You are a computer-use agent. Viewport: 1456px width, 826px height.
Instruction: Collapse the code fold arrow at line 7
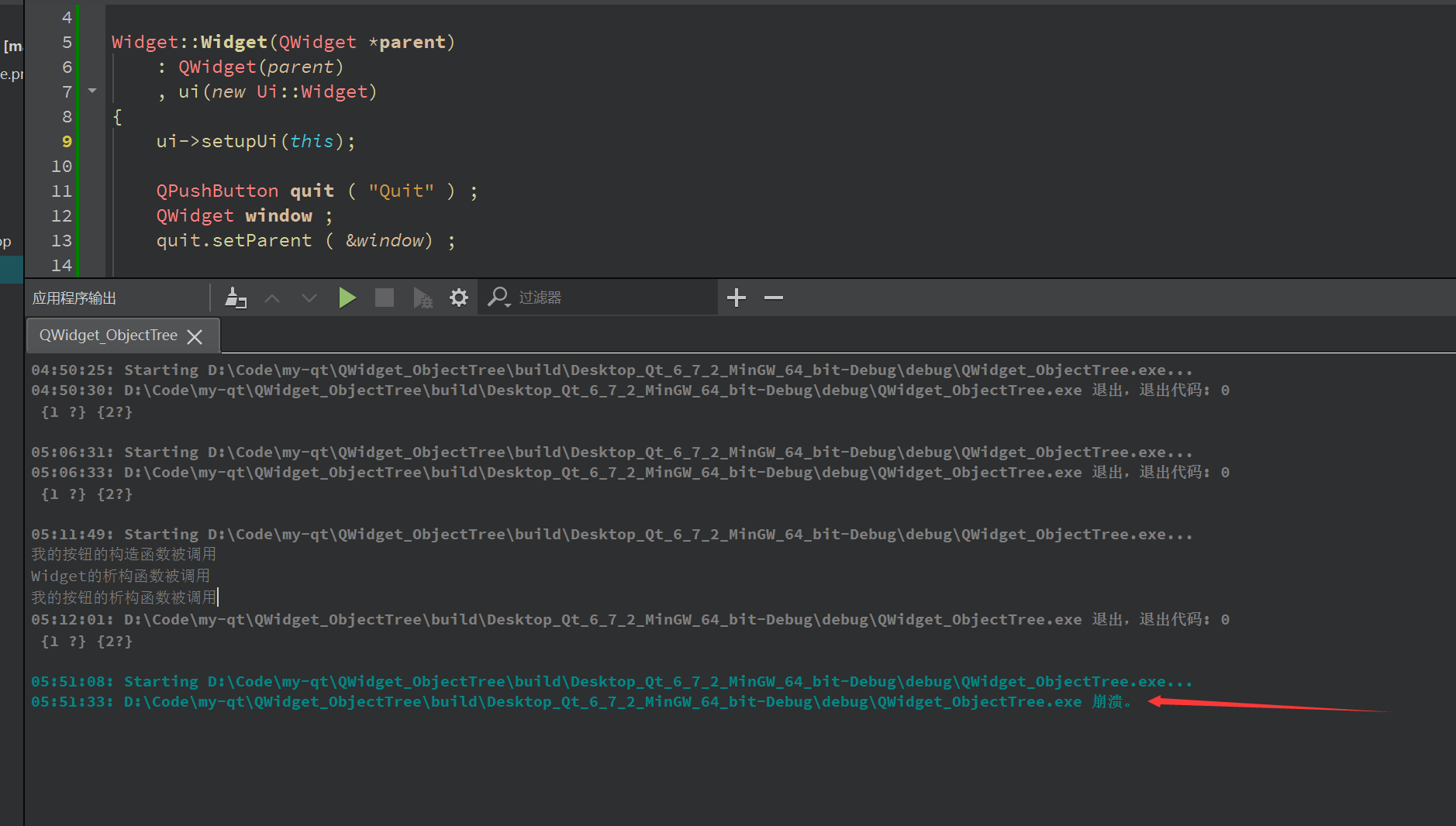pos(92,91)
